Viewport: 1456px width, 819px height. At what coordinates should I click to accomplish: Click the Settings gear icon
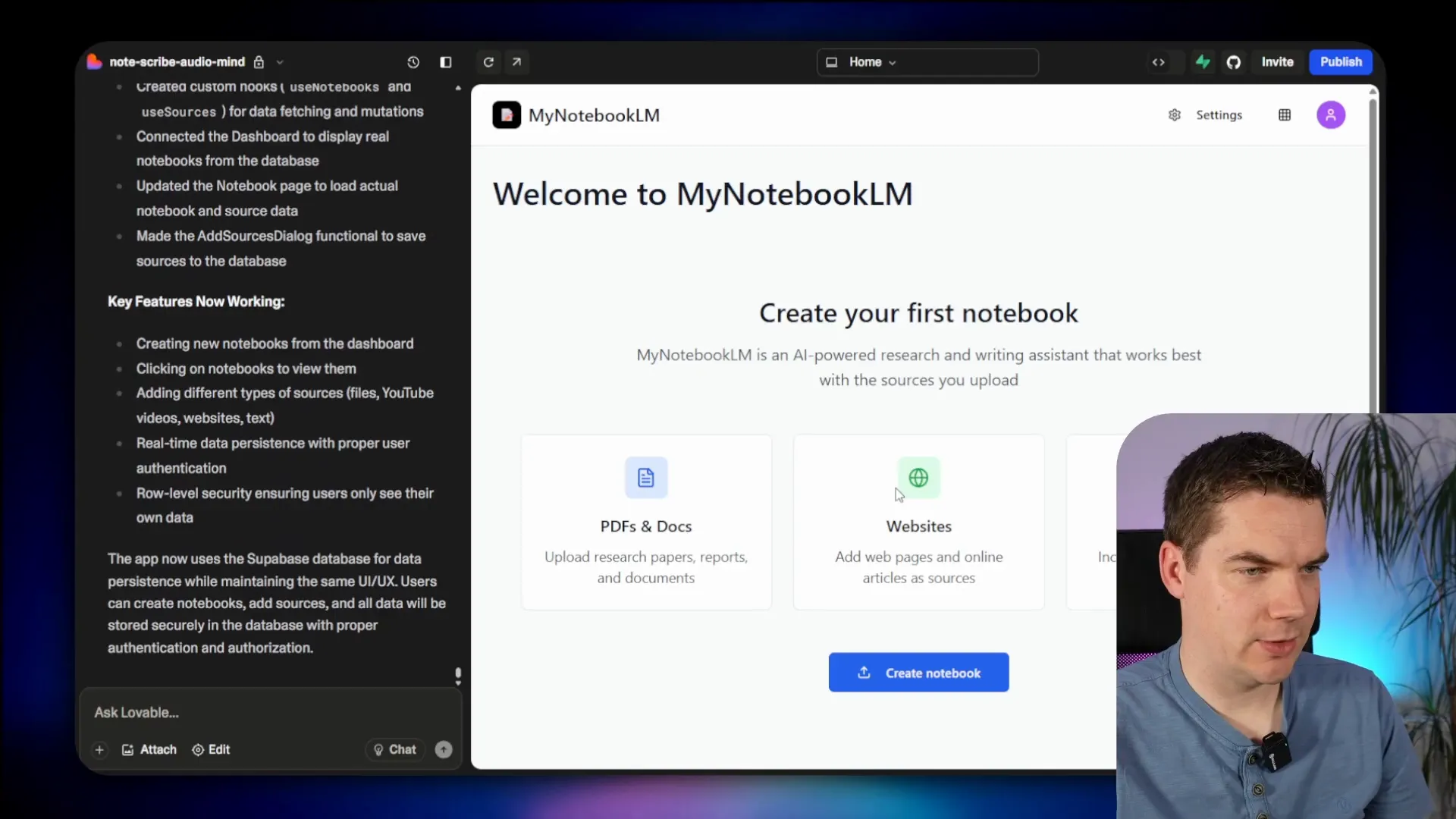click(x=1175, y=115)
